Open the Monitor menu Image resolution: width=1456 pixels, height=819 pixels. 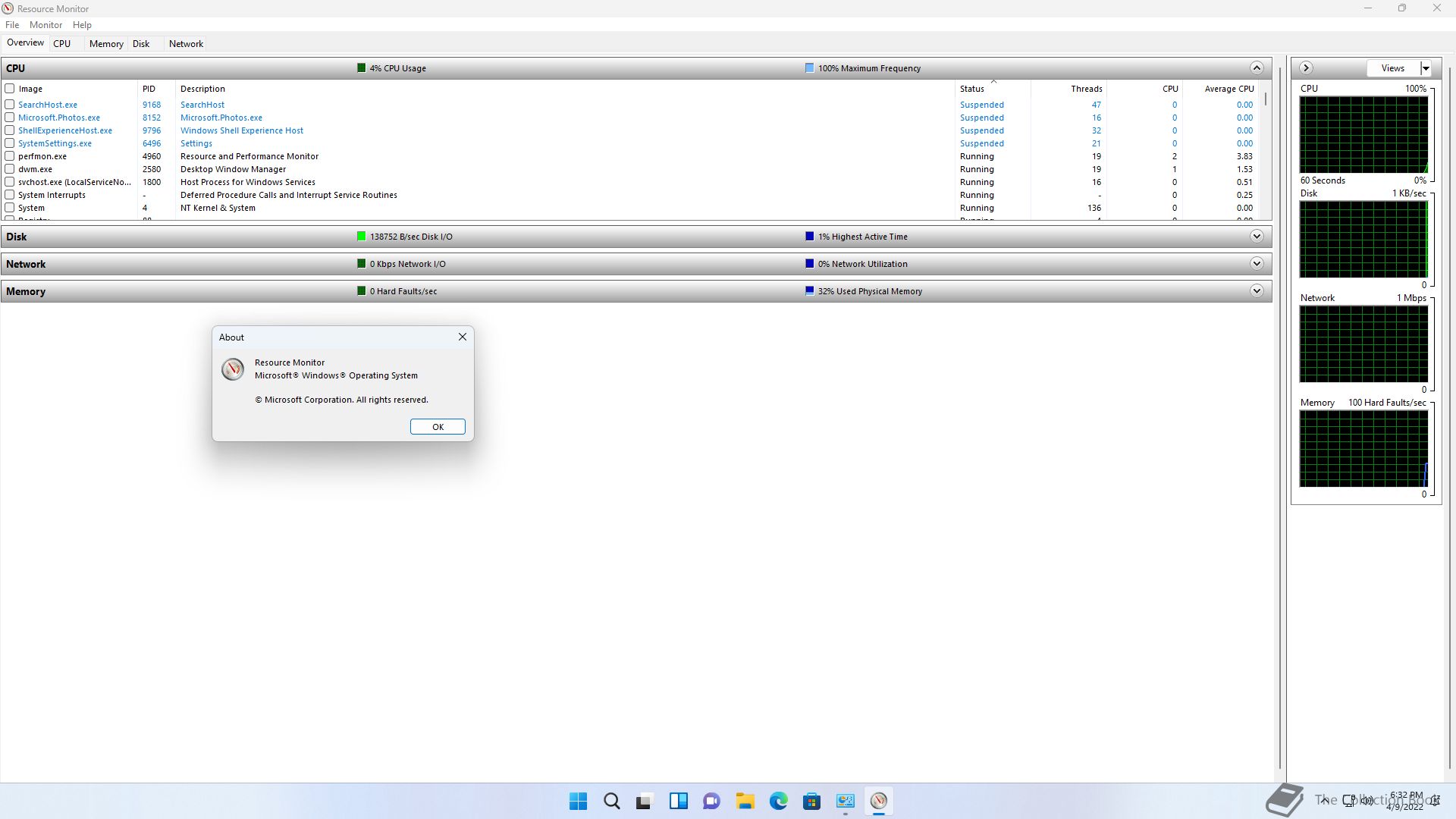(45, 25)
